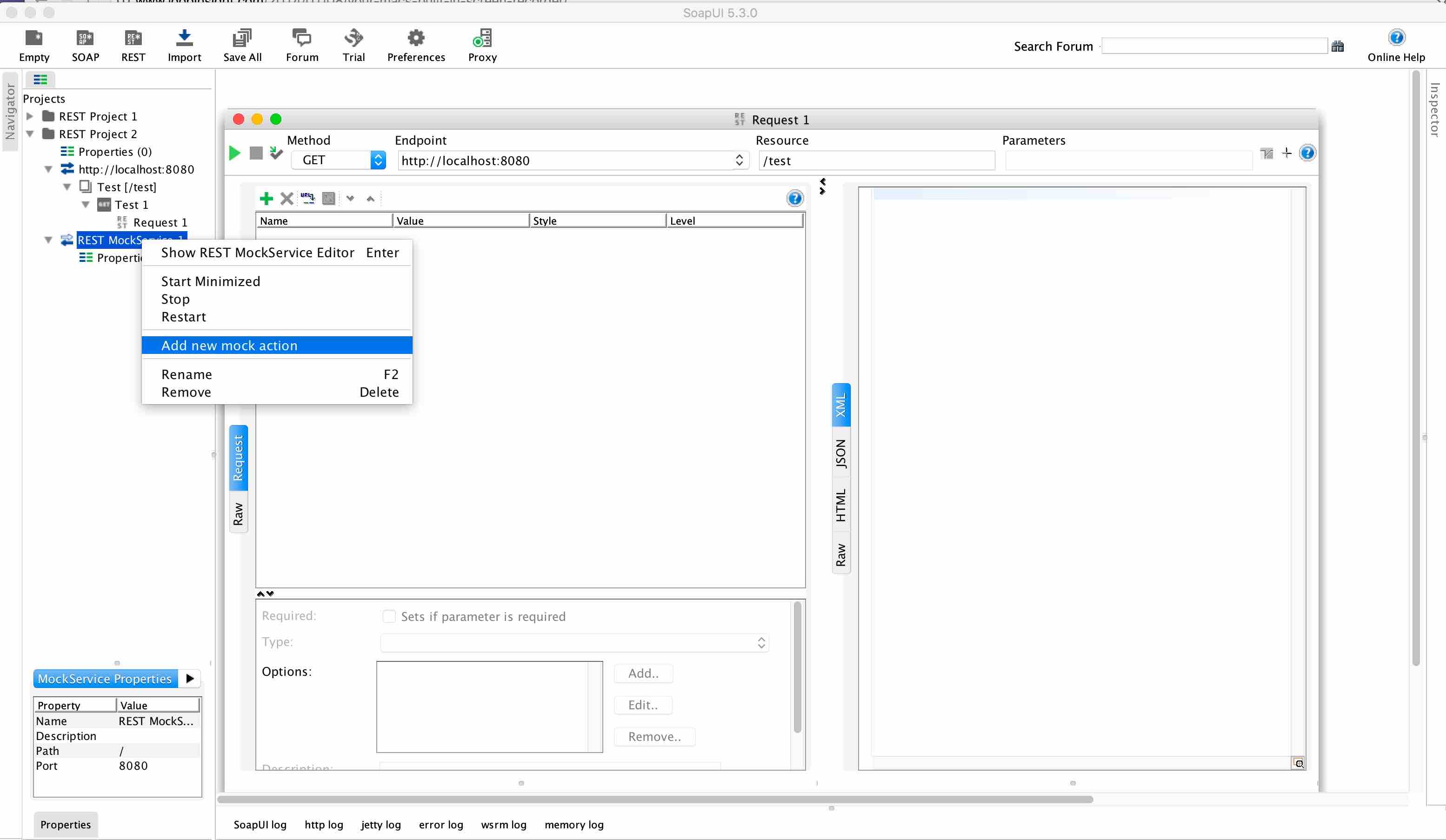The width and height of the screenshot is (1446, 840).
Task: Switch to response XML tab
Action: [840, 405]
